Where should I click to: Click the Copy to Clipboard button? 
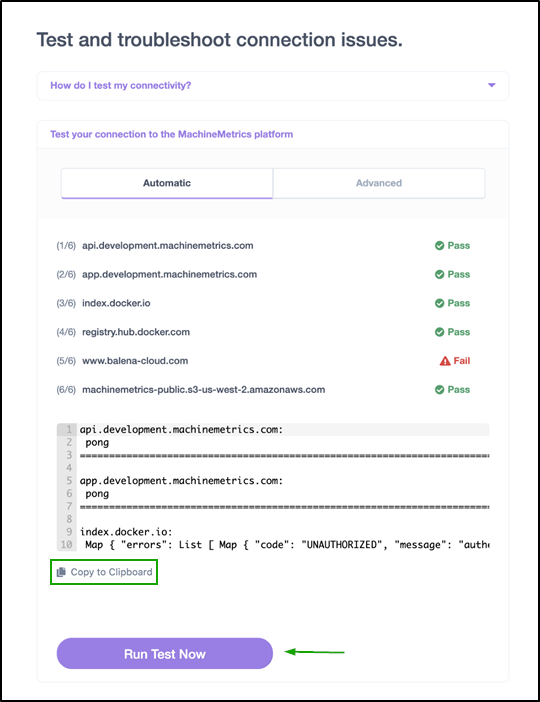(x=104, y=572)
